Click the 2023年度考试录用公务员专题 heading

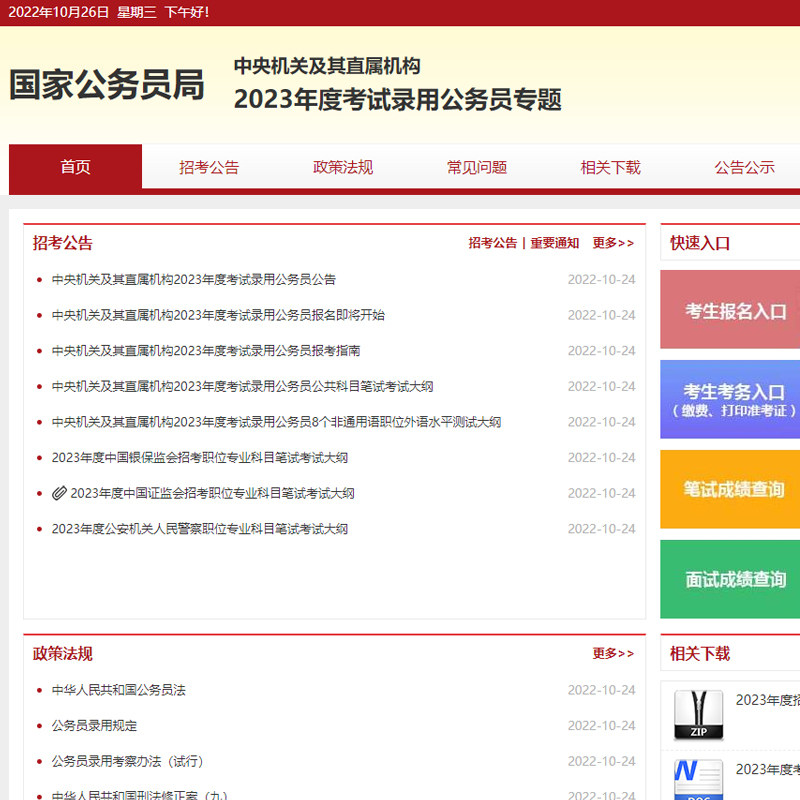tap(397, 99)
